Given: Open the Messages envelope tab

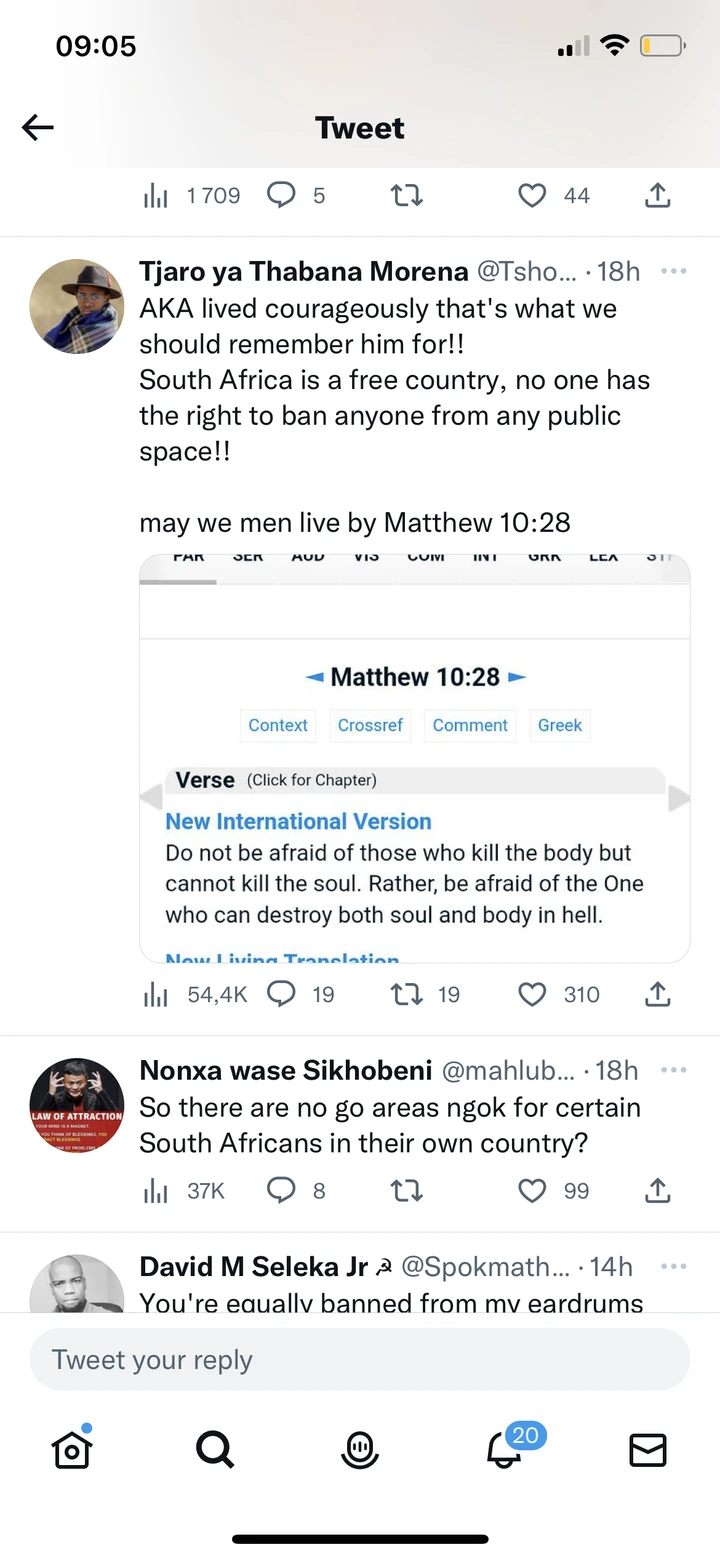Looking at the screenshot, I should pyautogui.click(x=648, y=1449).
